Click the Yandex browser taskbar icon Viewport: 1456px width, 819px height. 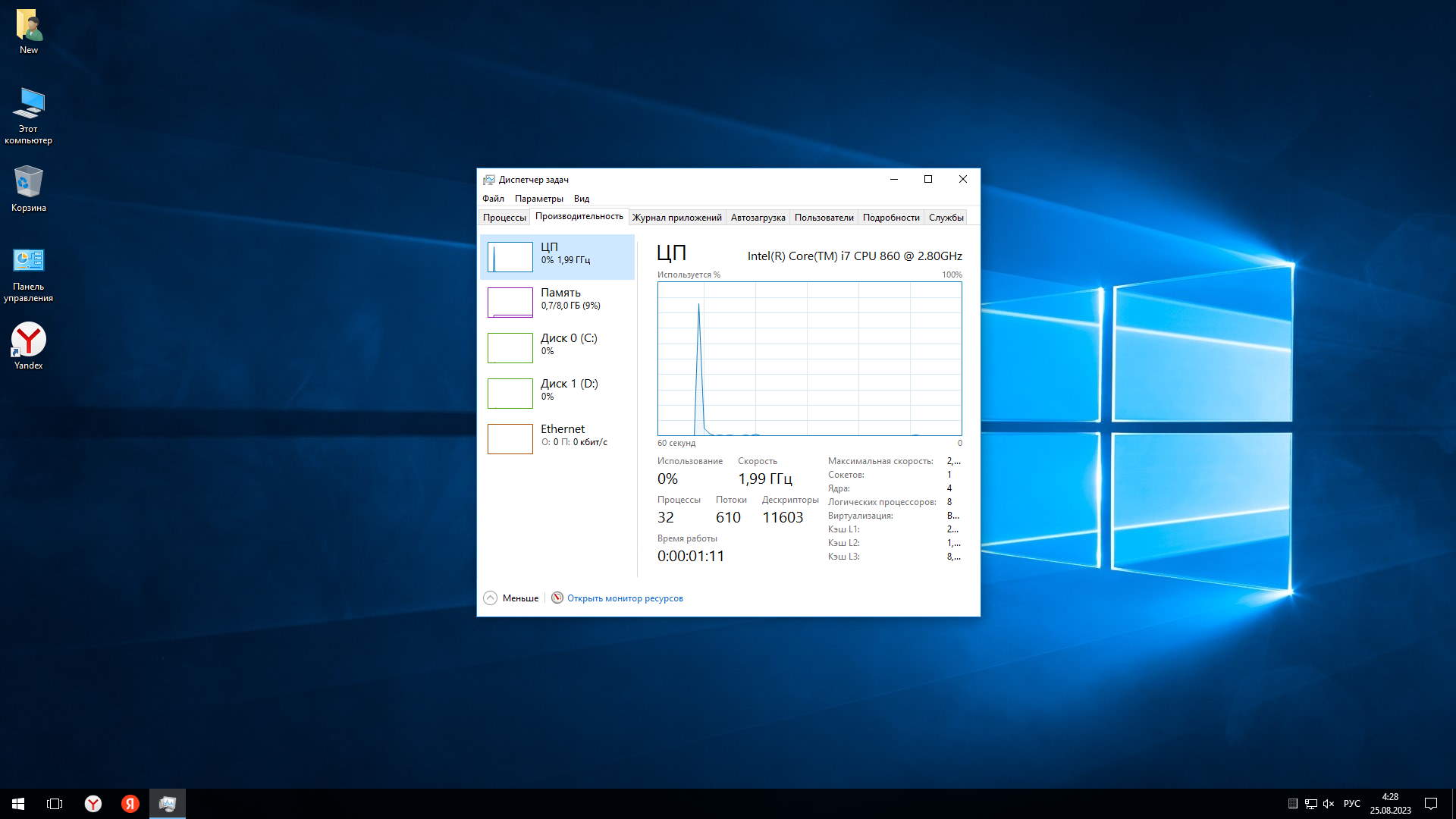(93, 804)
